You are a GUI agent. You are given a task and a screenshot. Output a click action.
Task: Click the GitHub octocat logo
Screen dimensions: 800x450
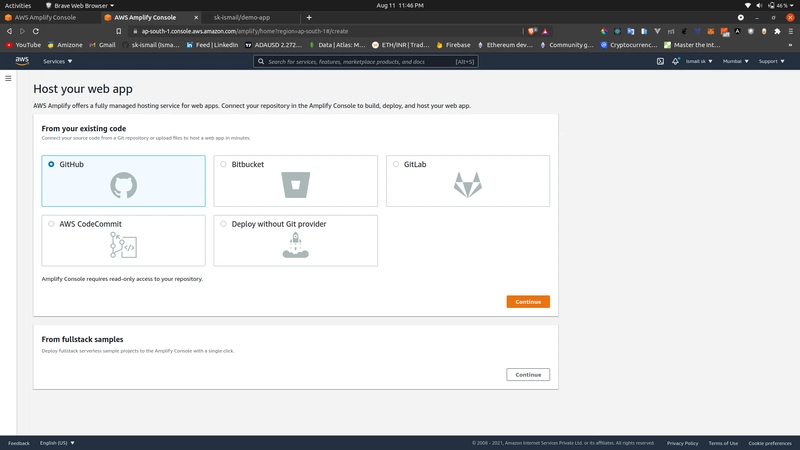[x=123, y=185]
